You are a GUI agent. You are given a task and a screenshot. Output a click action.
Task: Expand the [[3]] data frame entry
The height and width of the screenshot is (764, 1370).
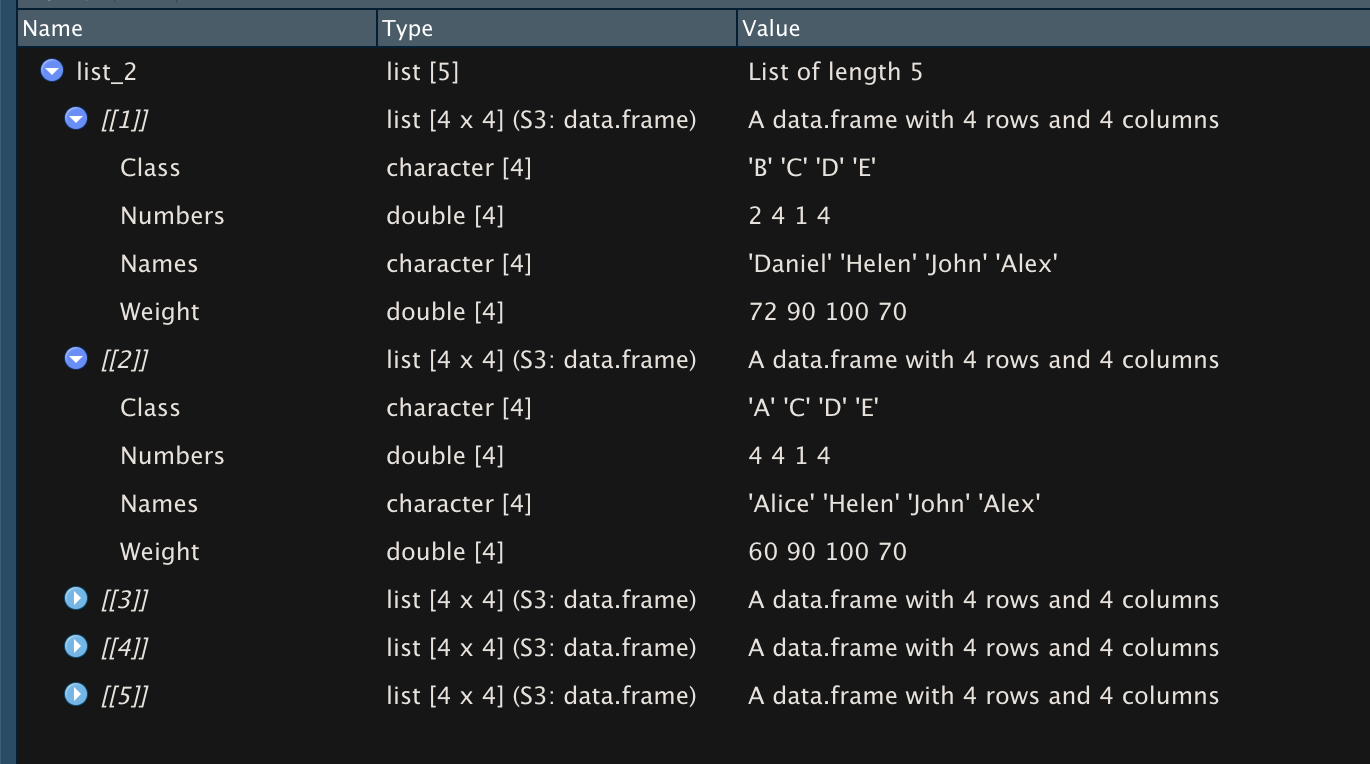(x=76, y=599)
